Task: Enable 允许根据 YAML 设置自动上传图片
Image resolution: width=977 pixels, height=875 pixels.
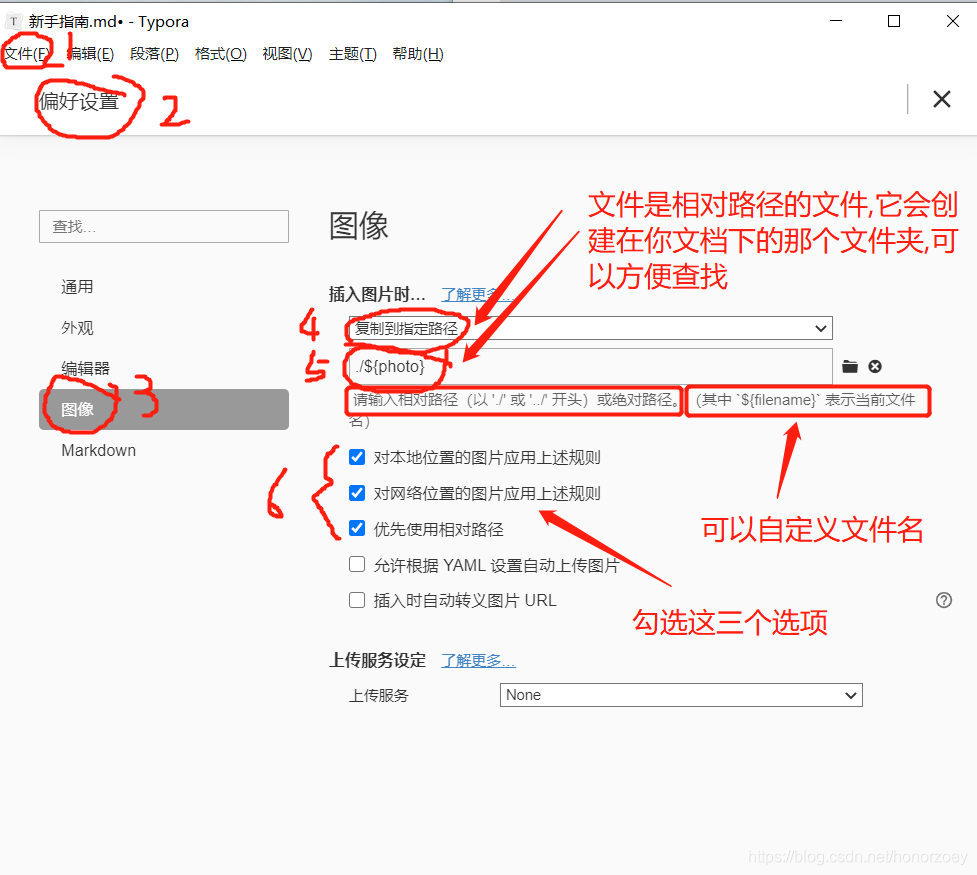Action: click(357, 564)
